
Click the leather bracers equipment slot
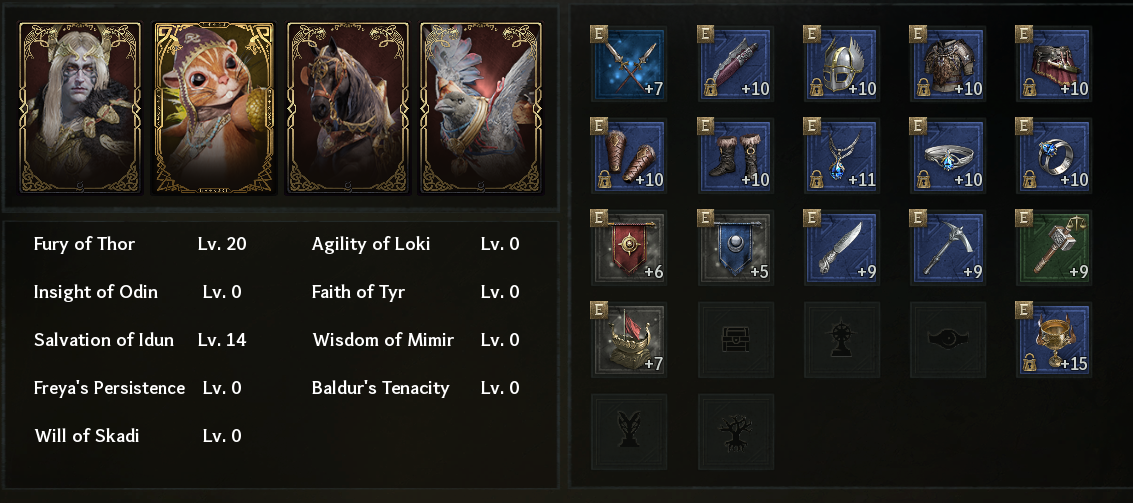coord(630,156)
